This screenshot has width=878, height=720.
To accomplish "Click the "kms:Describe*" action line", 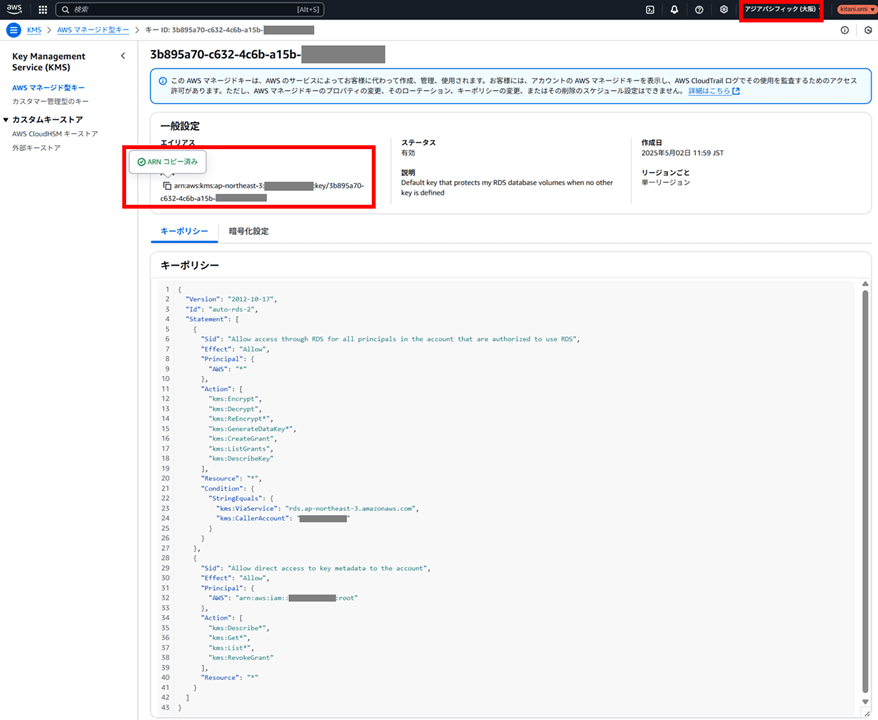I will pos(239,628).
